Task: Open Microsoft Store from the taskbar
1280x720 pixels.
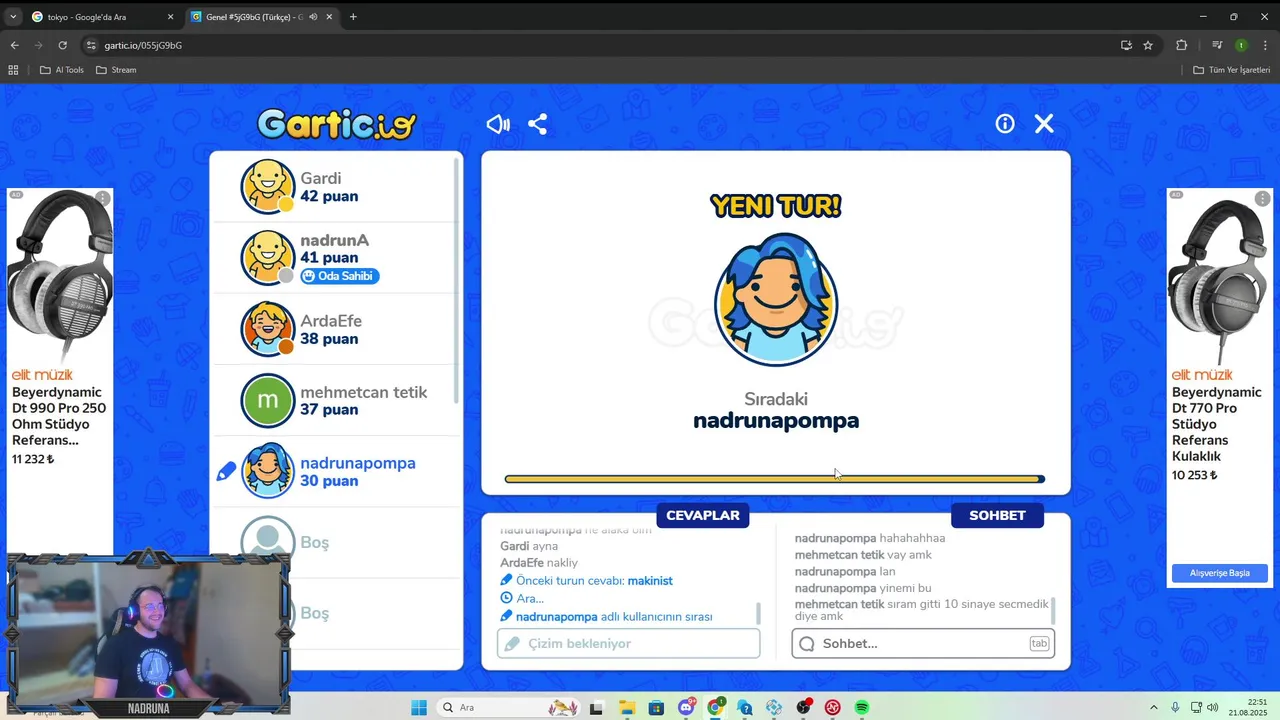Action: 656,707
